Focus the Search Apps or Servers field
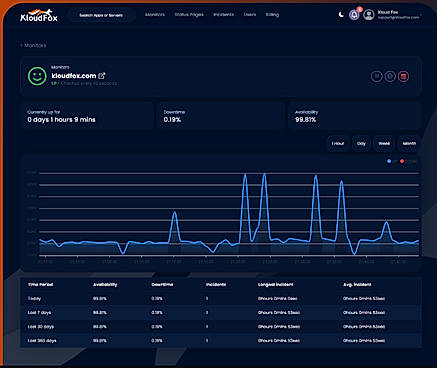This screenshot has width=437, height=368. [101, 15]
